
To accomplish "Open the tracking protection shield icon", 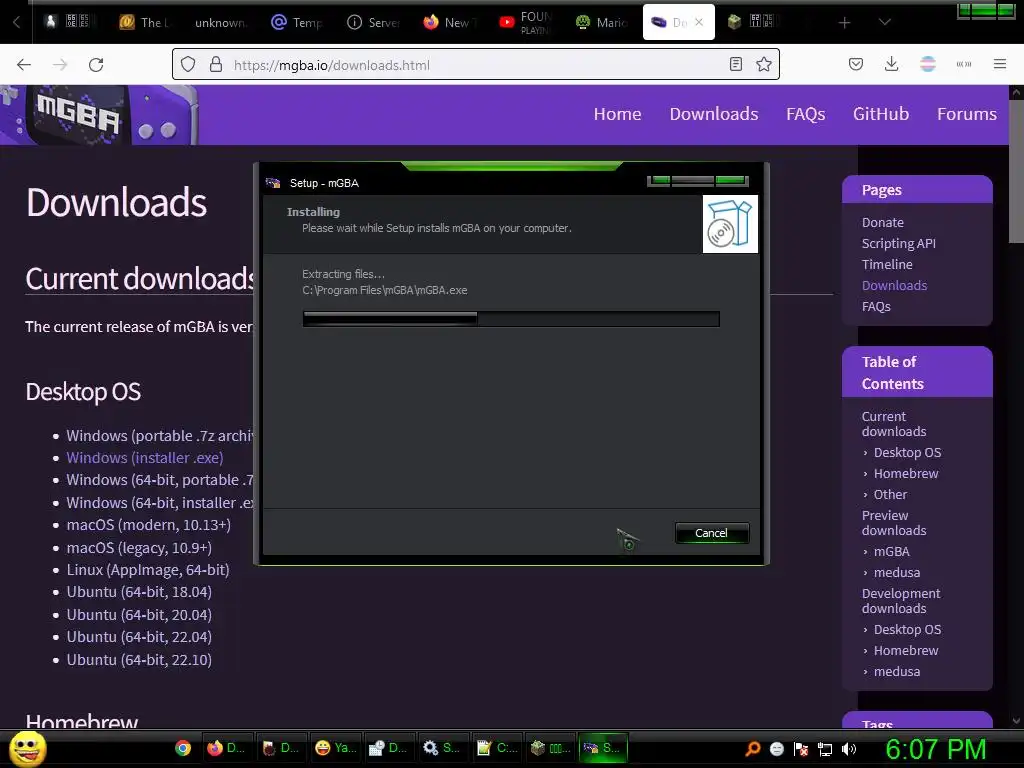I will pyautogui.click(x=188, y=65).
